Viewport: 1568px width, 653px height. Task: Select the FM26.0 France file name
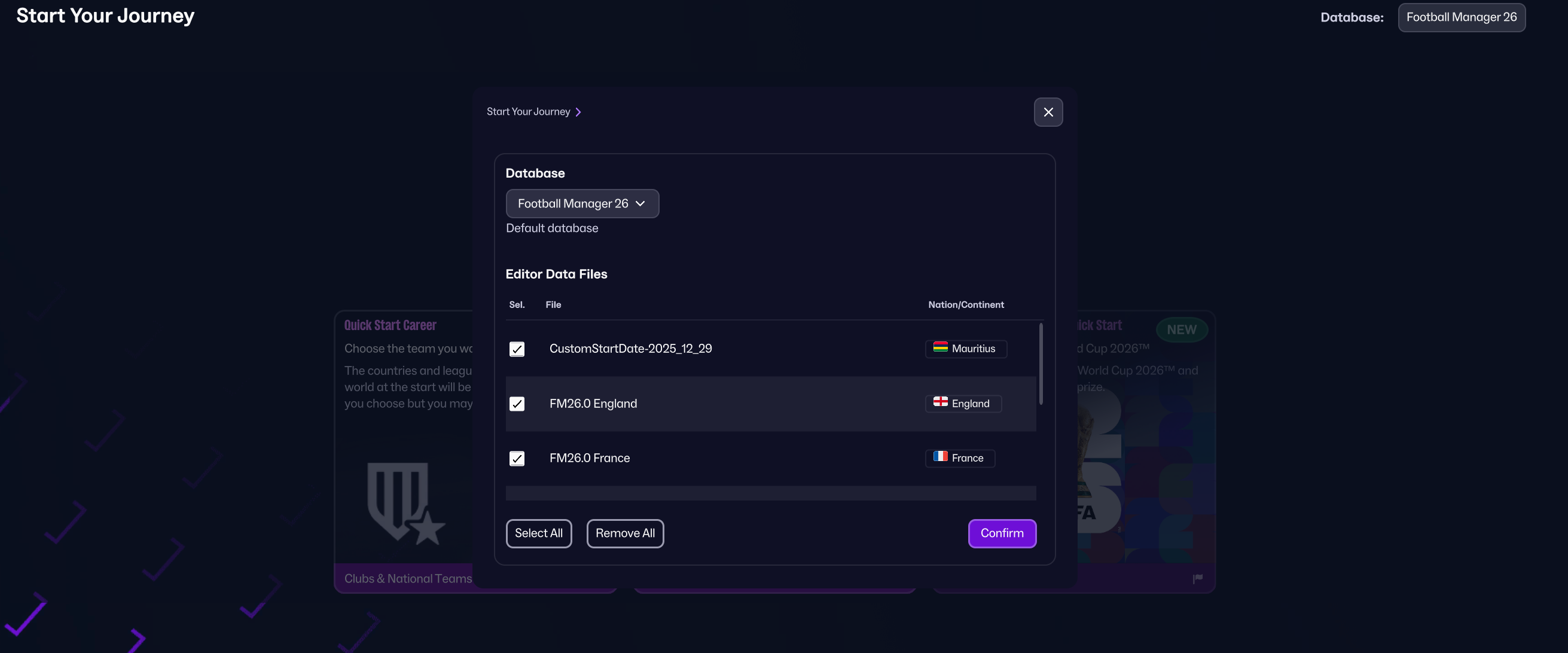[x=589, y=458]
